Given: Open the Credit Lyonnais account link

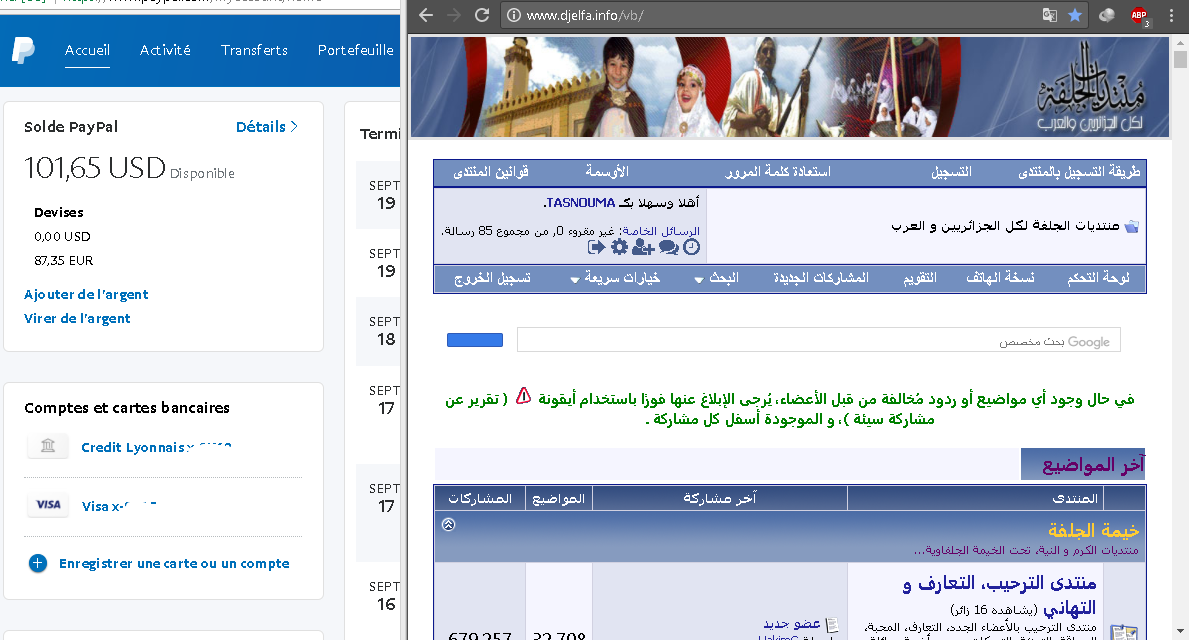Looking at the screenshot, I should [x=156, y=447].
